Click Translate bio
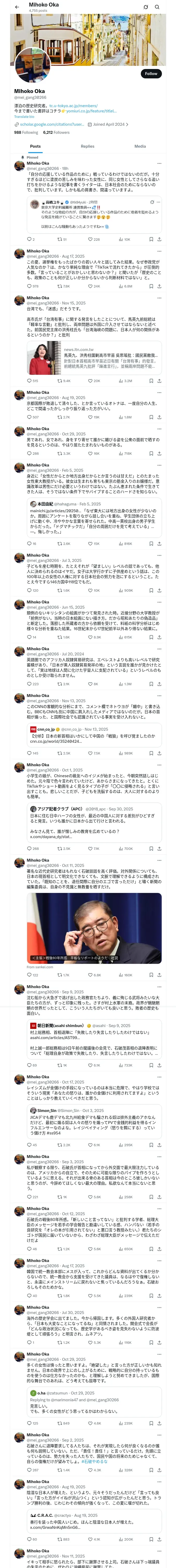 24,117
